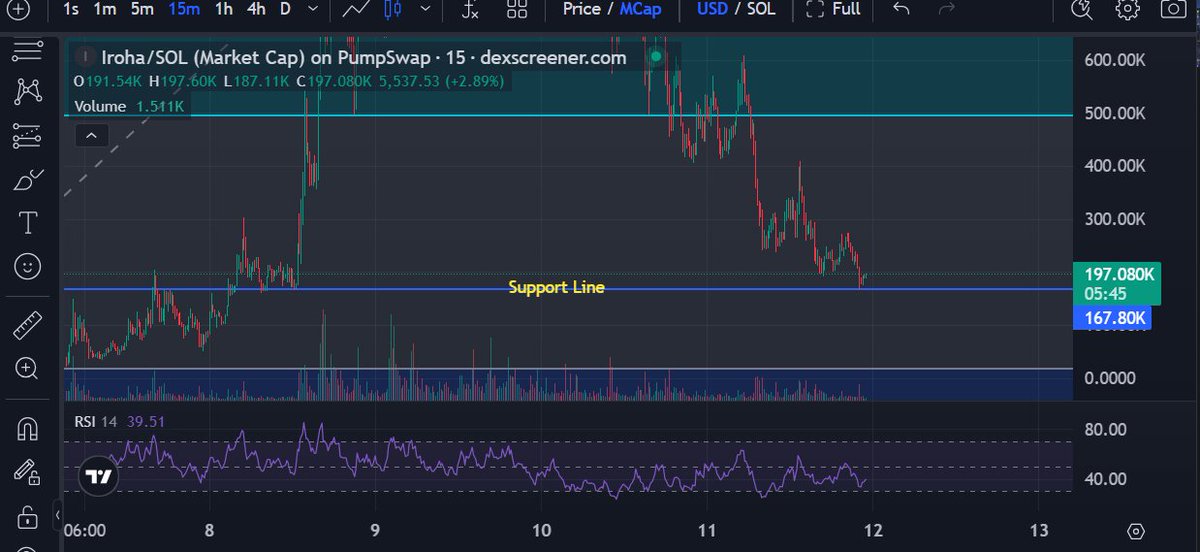The image size is (1200, 552).
Task: Take a chart snapshot with camera
Action: [1174, 9]
